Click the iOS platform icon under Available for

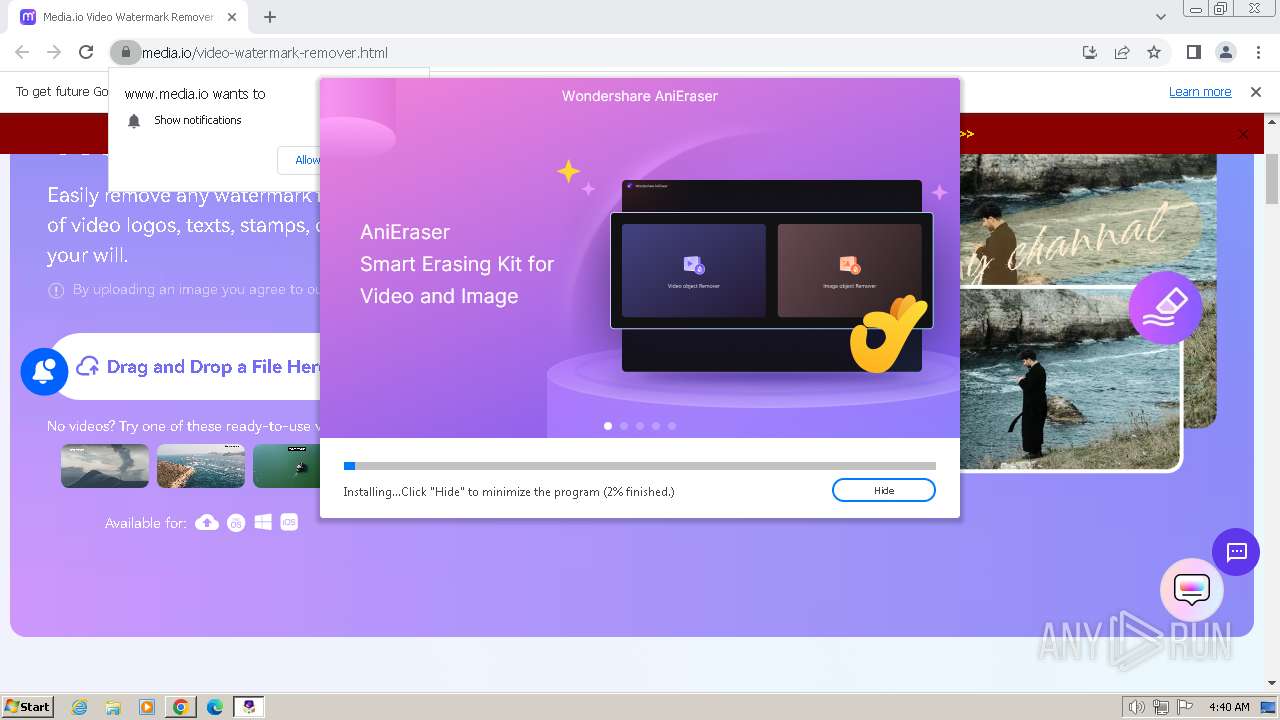289,522
